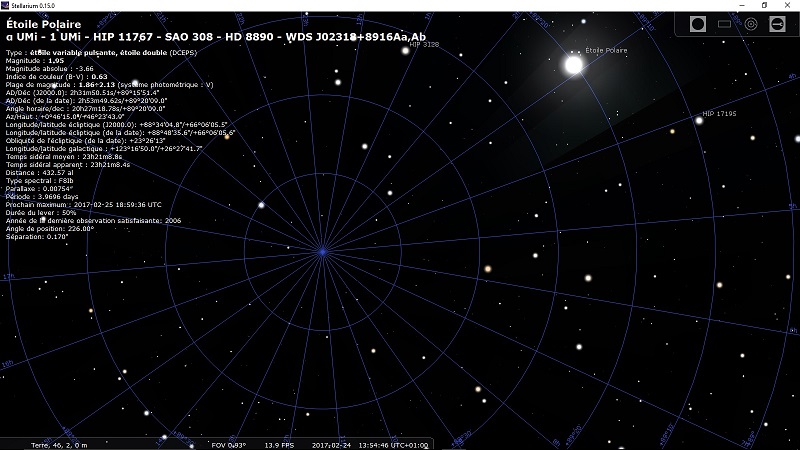Close the Stellarium window
Image resolution: width=800 pixels, height=450 pixels.
788,5
